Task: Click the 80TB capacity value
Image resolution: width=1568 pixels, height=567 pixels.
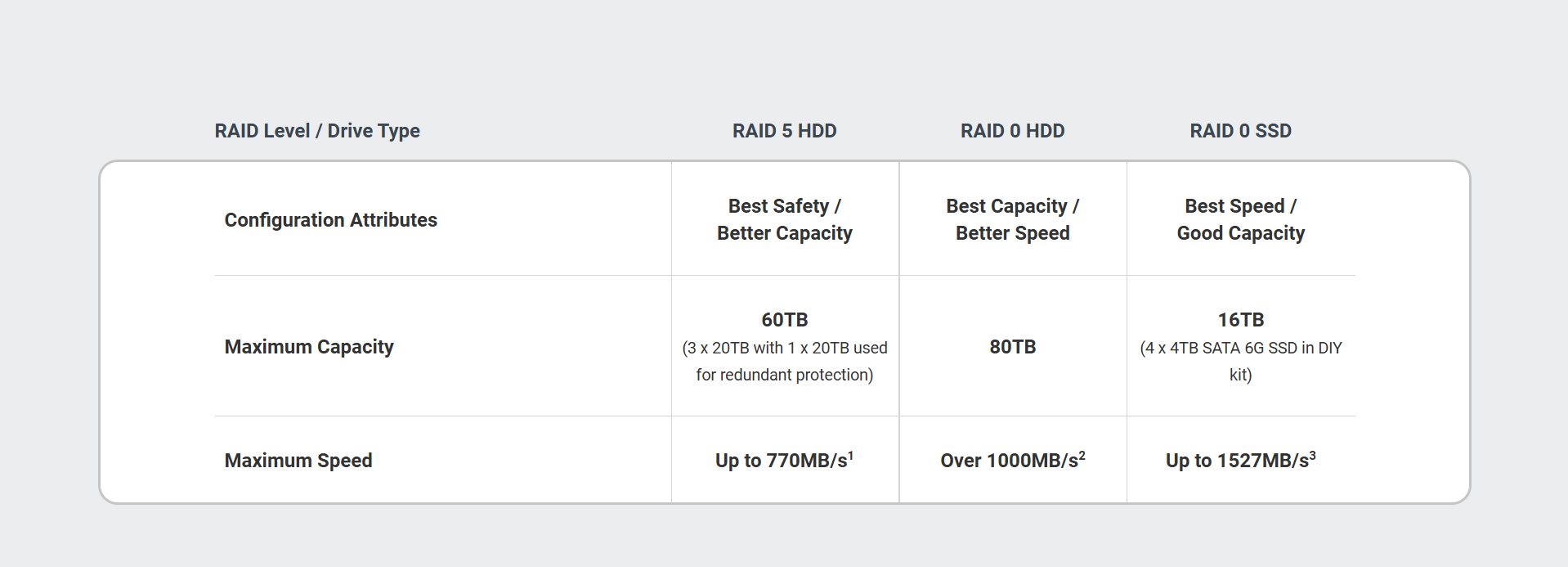Action: click(x=1012, y=347)
